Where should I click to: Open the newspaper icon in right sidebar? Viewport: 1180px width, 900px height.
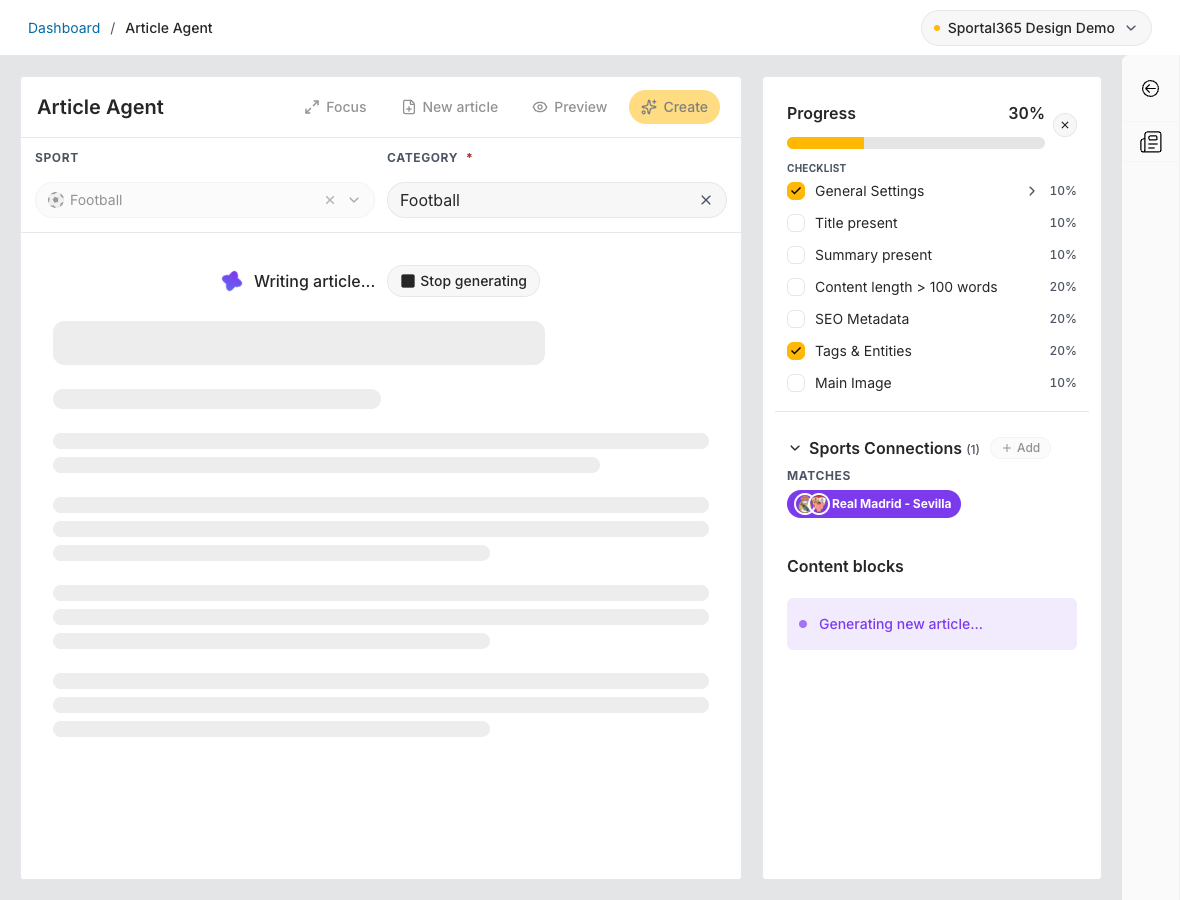point(1150,141)
